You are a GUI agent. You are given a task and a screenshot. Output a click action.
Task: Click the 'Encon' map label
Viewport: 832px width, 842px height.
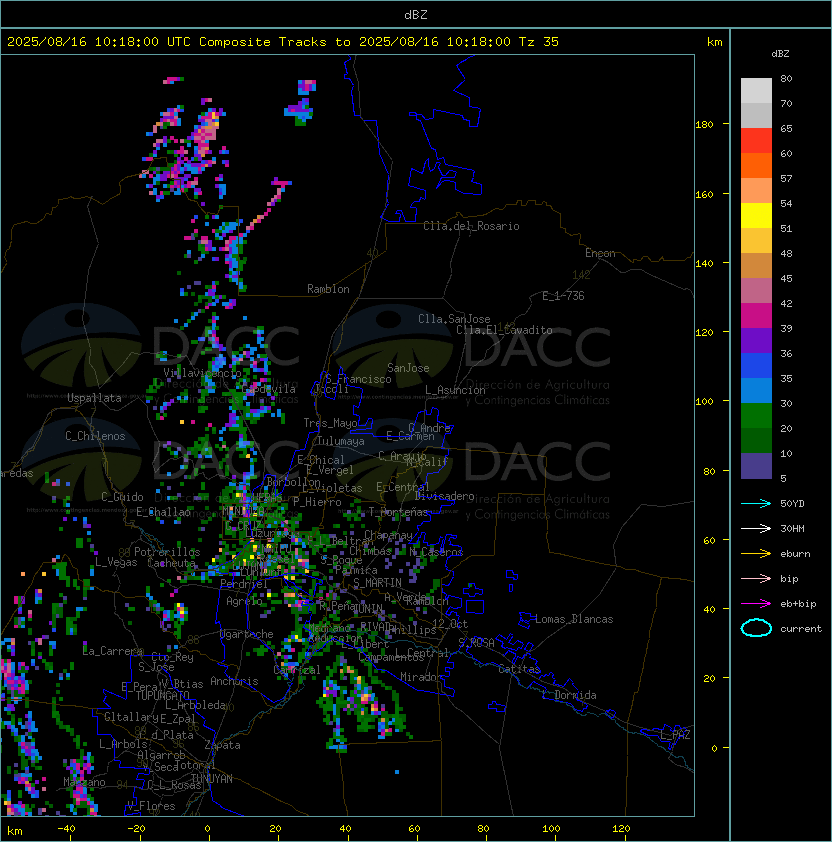click(x=600, y=253)
